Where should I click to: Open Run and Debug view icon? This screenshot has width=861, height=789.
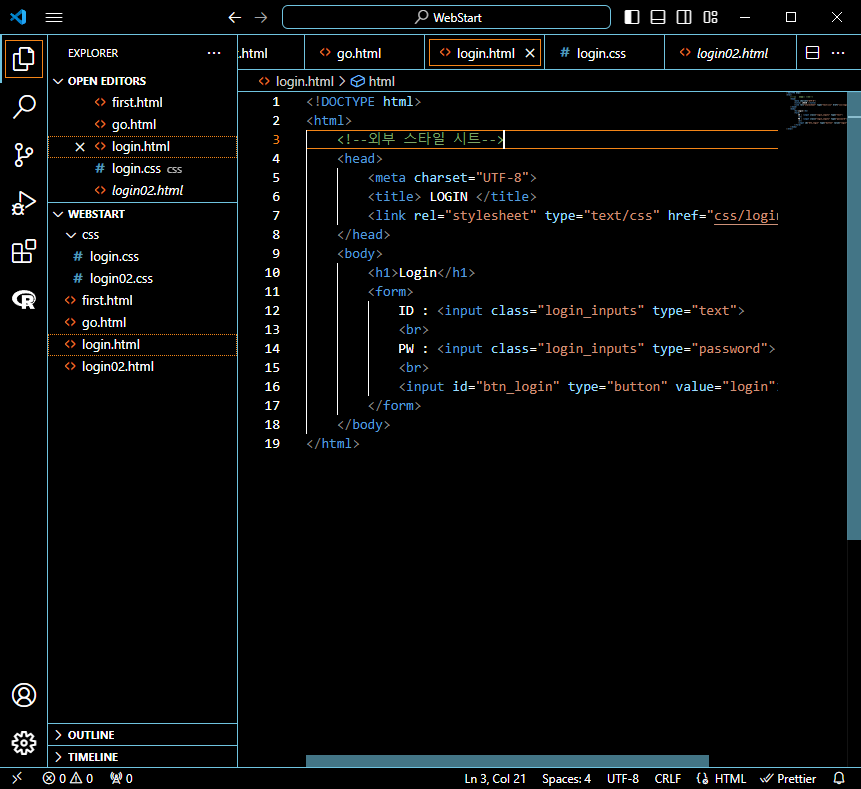point(24,203)
